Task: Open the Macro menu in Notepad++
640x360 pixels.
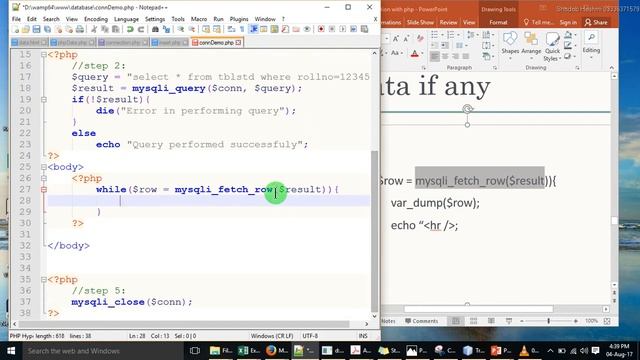Action: click(x=199, y=19)
